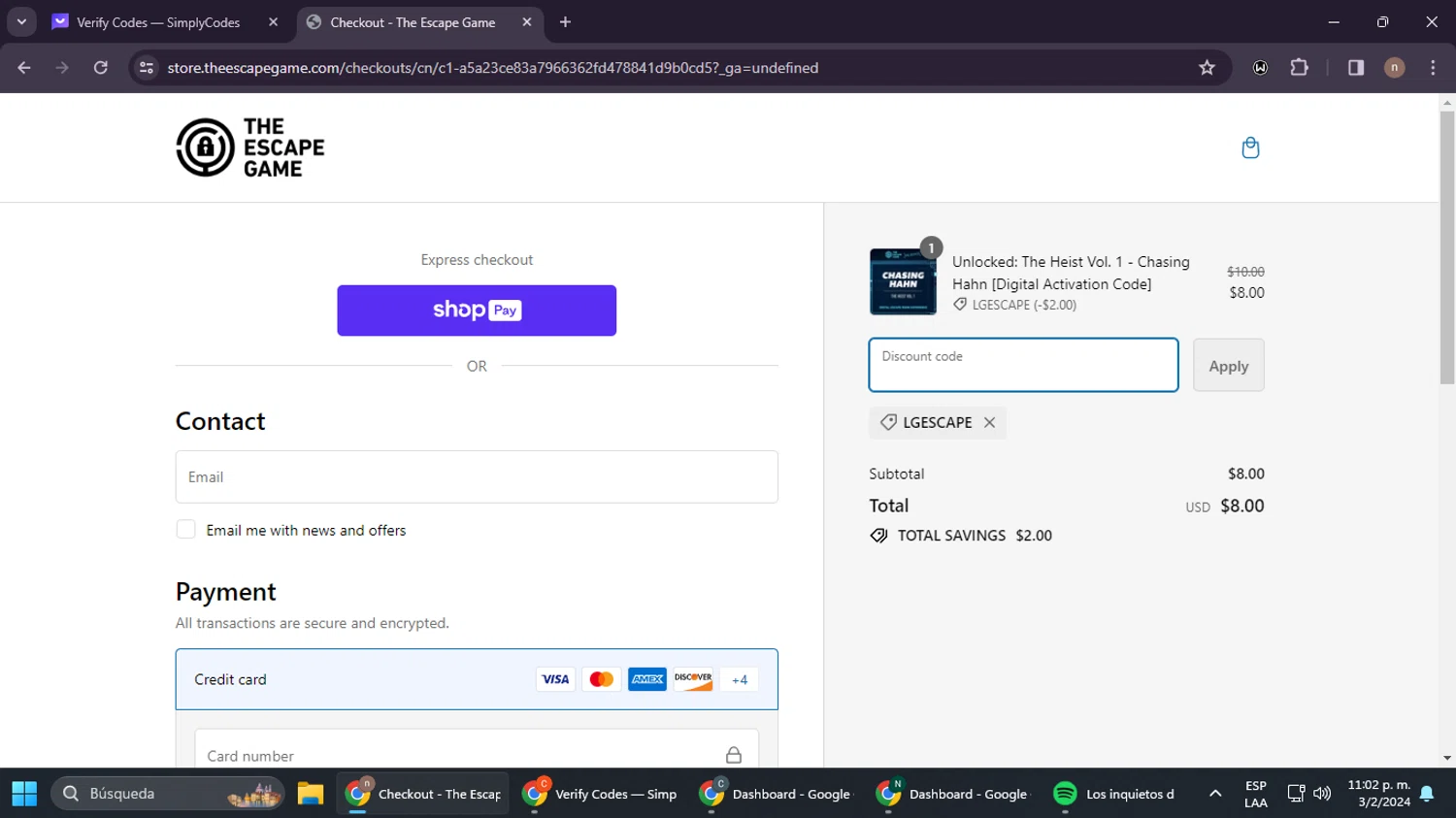Viewport: 1456px width, 818px height.
Task: Check Email me with news and offers
Action: [x=185, y=530]
